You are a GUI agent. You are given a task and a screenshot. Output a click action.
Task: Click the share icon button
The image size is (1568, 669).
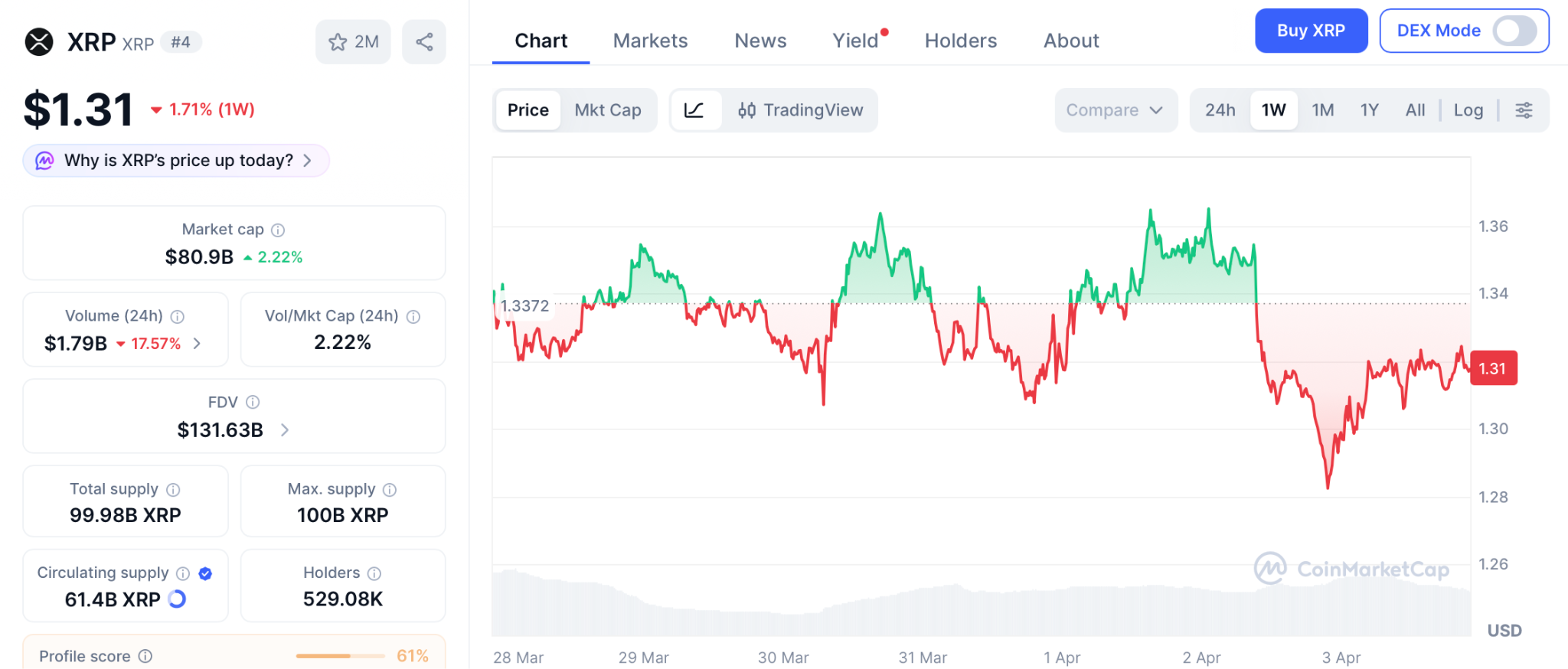pyautogui.click(x=424, y=42)
